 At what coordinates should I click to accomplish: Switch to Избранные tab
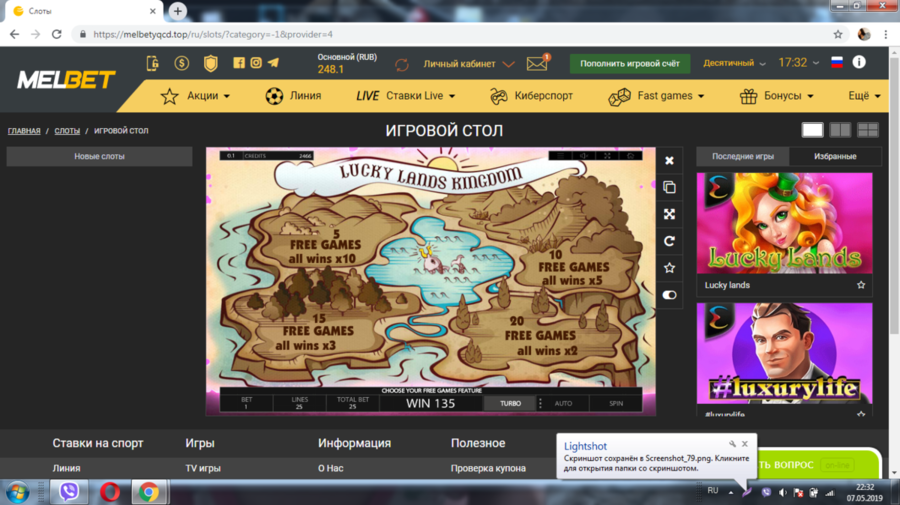835,156
